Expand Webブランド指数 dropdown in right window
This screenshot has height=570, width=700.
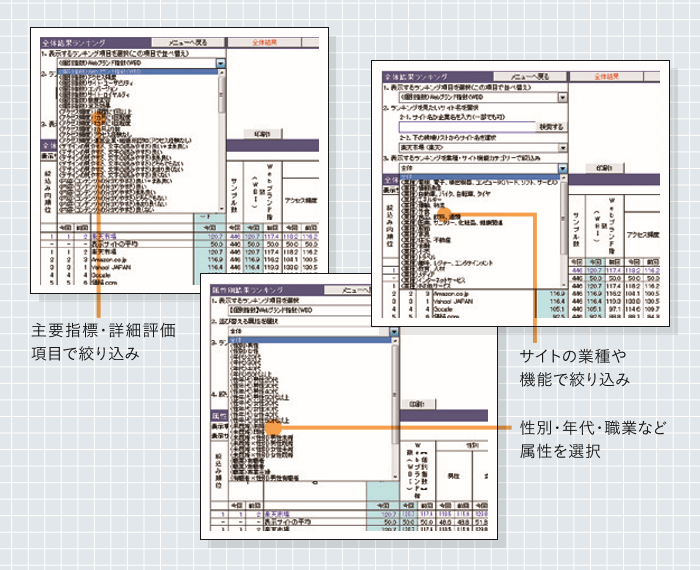pyautogui.click(x=562, y=97)
